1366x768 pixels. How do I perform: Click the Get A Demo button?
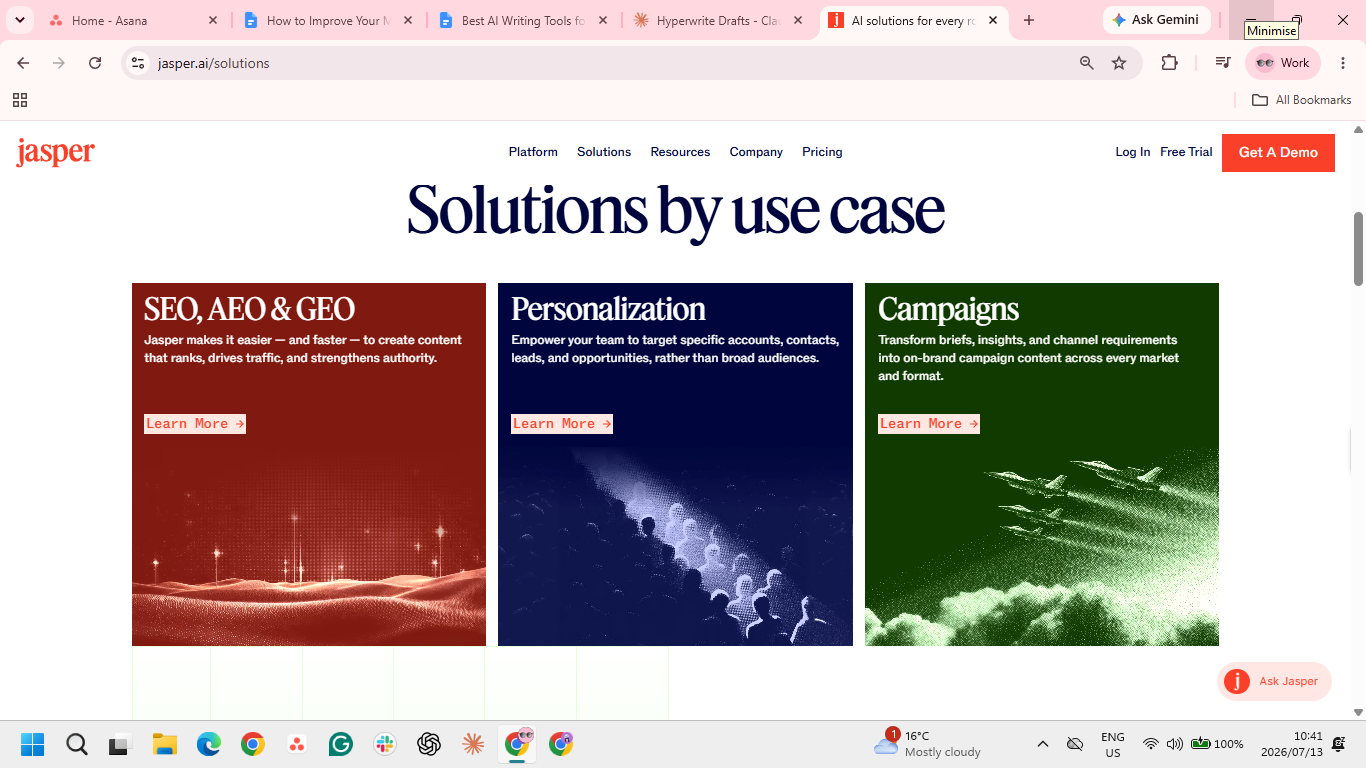pos(1278,152)
